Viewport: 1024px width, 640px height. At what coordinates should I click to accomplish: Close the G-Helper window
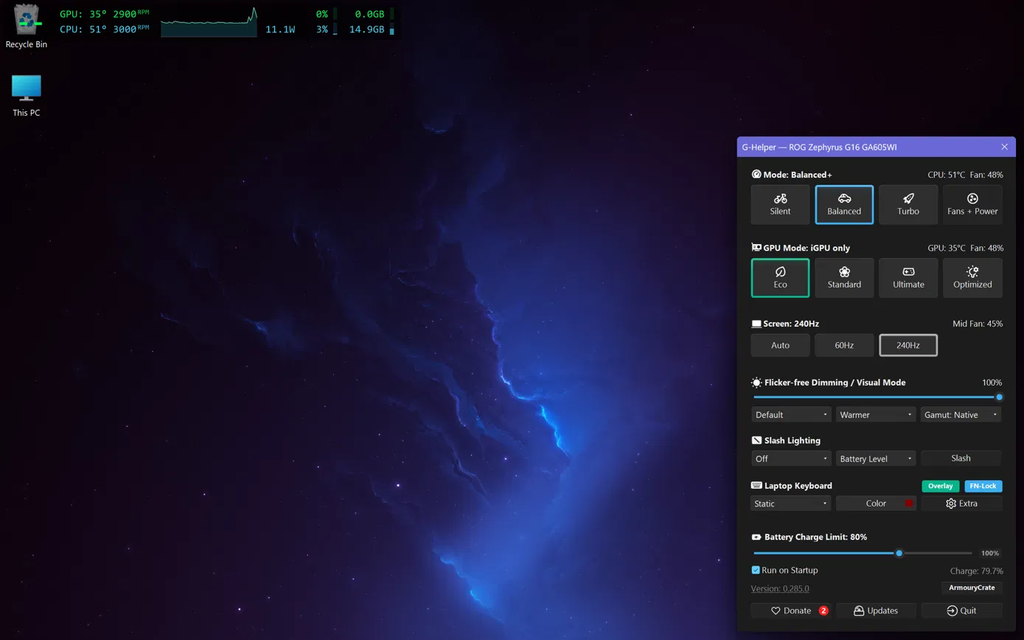[1004, 147]
